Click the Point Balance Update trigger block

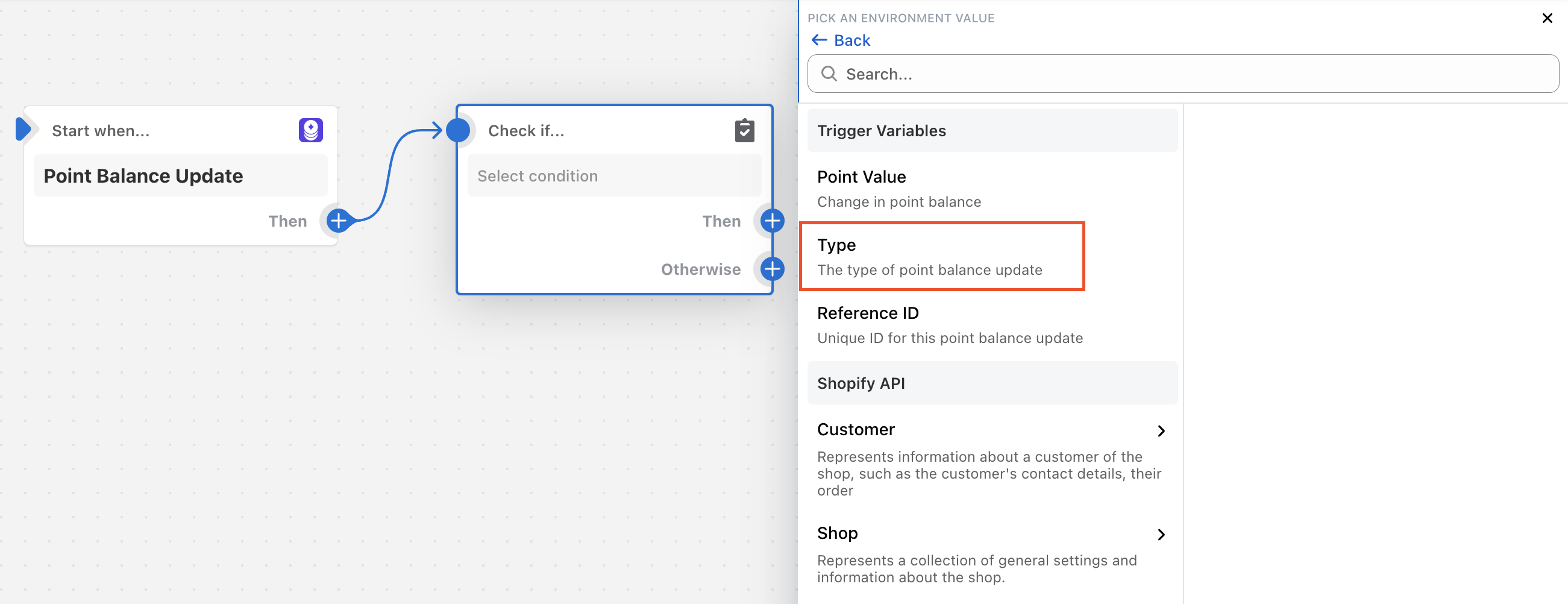[180, 176]
